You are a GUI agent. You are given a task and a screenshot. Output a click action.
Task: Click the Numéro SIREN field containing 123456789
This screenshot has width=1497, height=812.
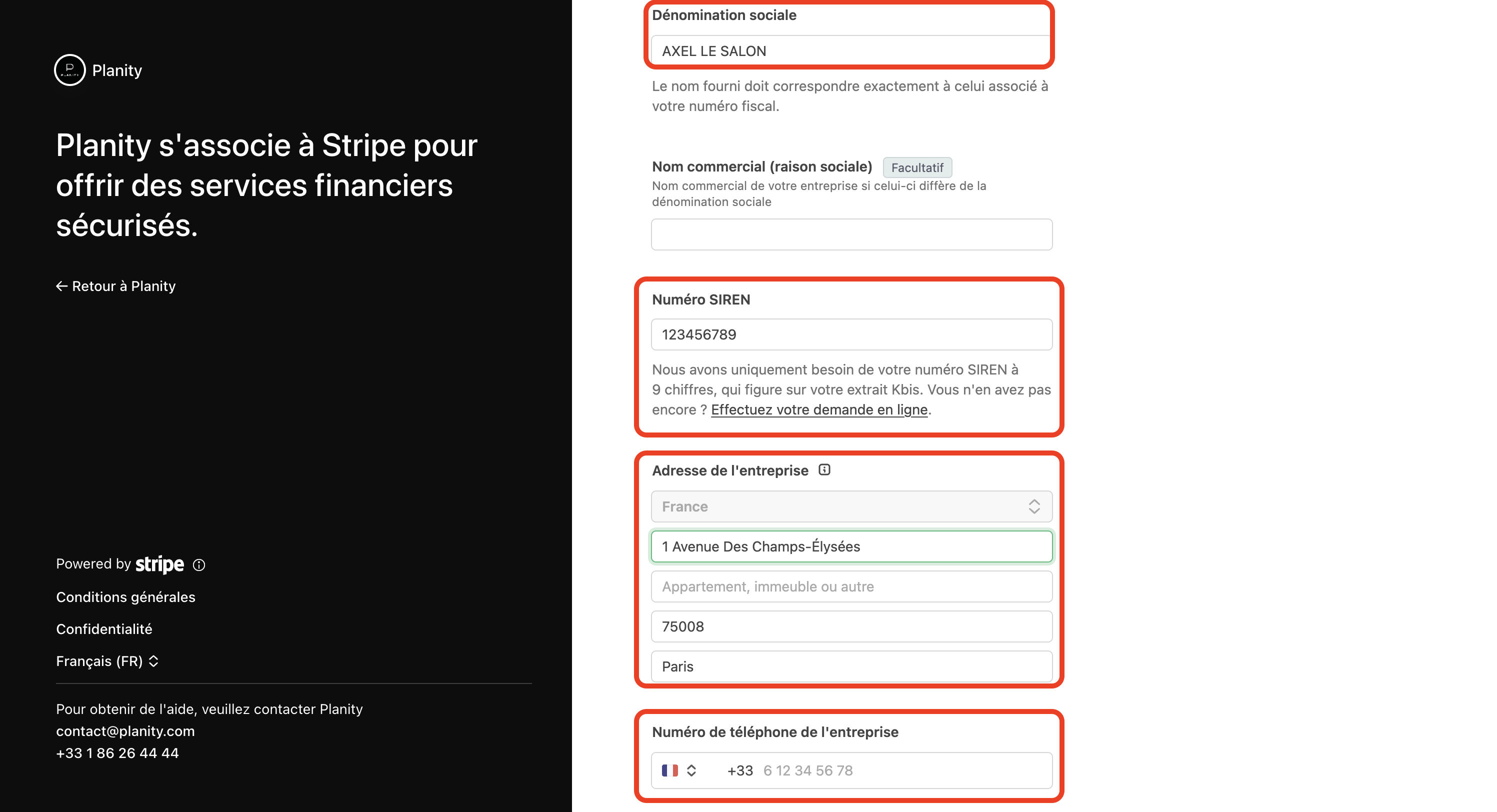(851, 335)
